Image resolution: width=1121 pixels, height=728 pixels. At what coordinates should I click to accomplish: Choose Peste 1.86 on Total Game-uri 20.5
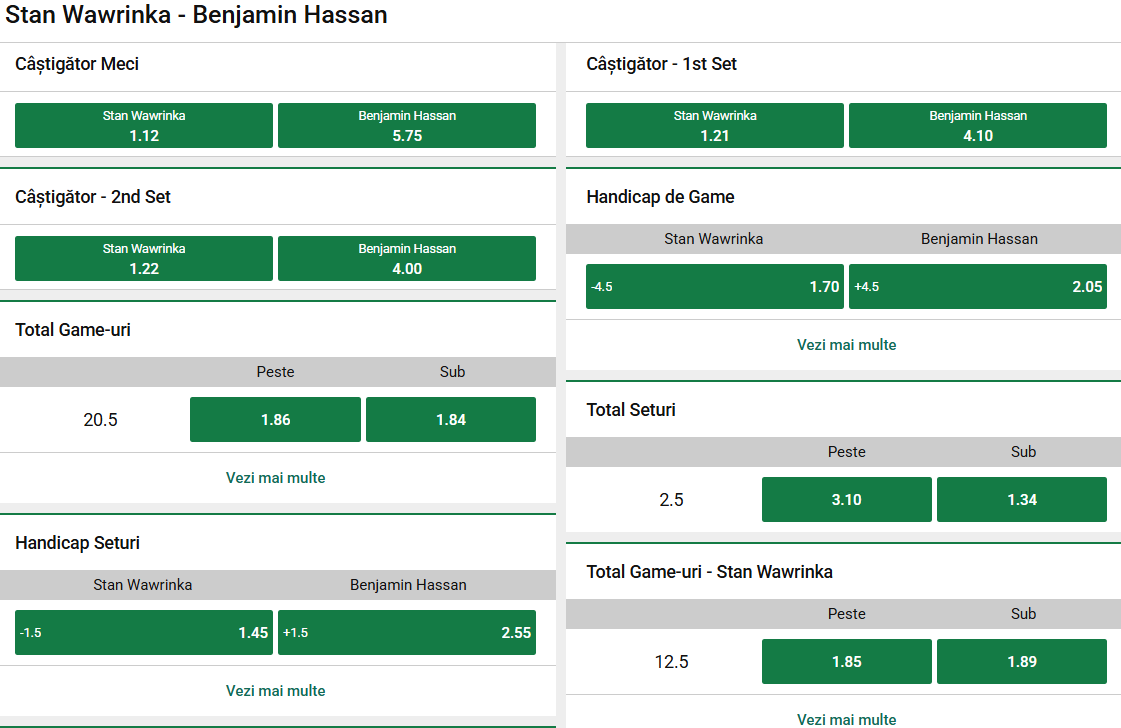click(x=275, y=419)
